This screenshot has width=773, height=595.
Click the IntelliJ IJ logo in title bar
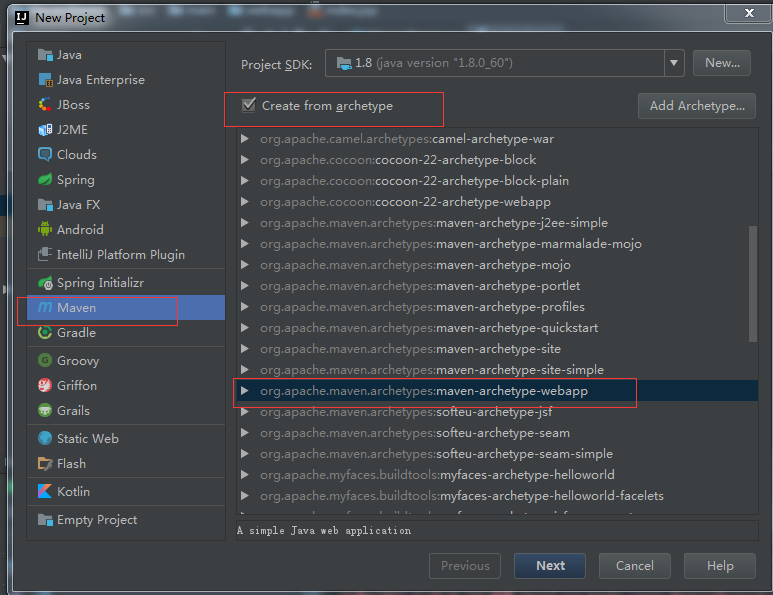[22, 18]
